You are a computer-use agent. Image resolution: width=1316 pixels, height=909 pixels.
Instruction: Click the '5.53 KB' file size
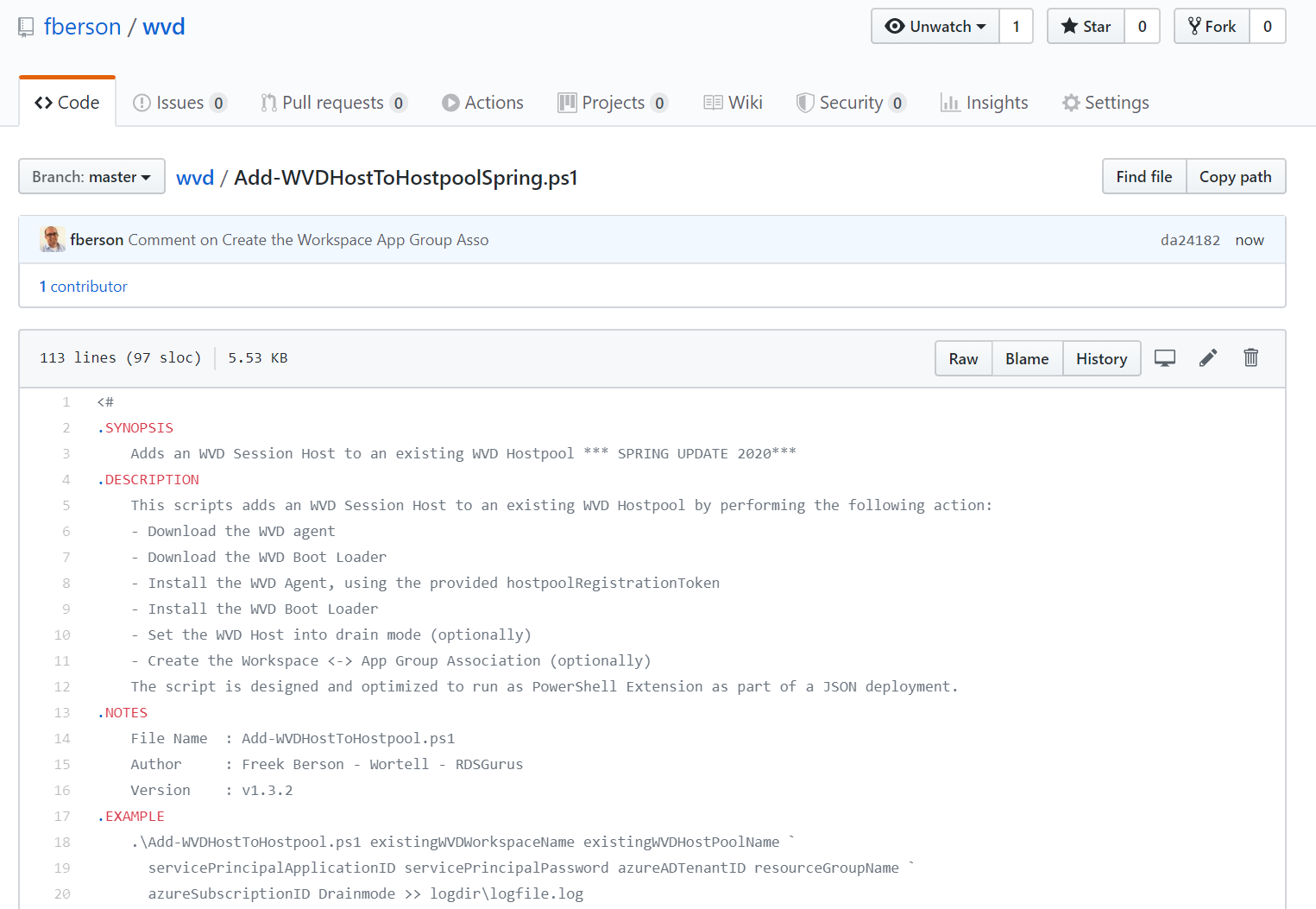[258, 357]
